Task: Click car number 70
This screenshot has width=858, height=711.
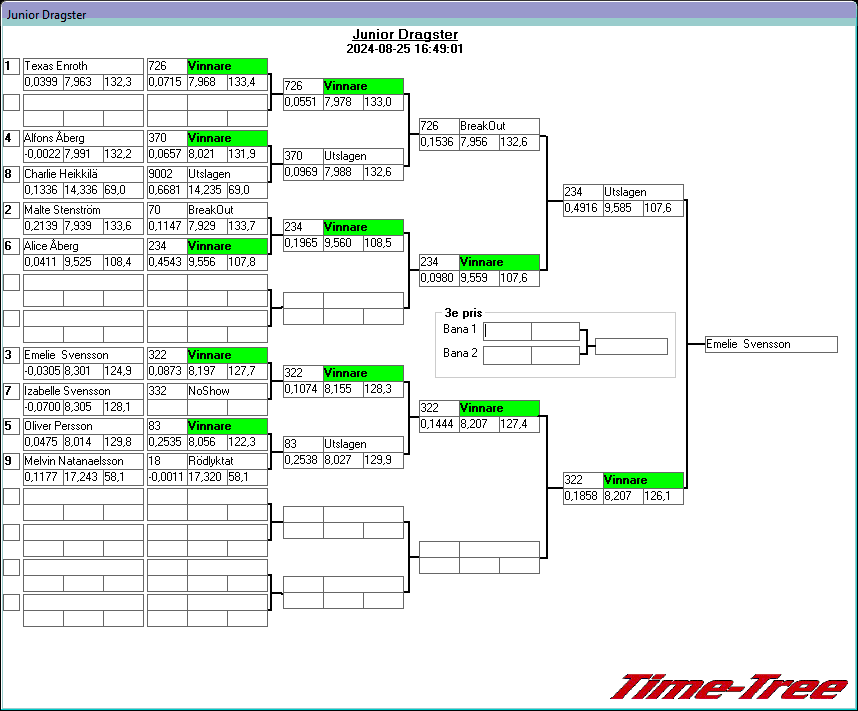Action: [x=167, y=210]
